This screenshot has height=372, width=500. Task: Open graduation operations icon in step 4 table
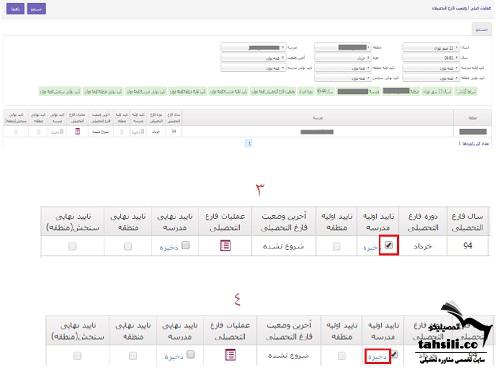[230, 355]
